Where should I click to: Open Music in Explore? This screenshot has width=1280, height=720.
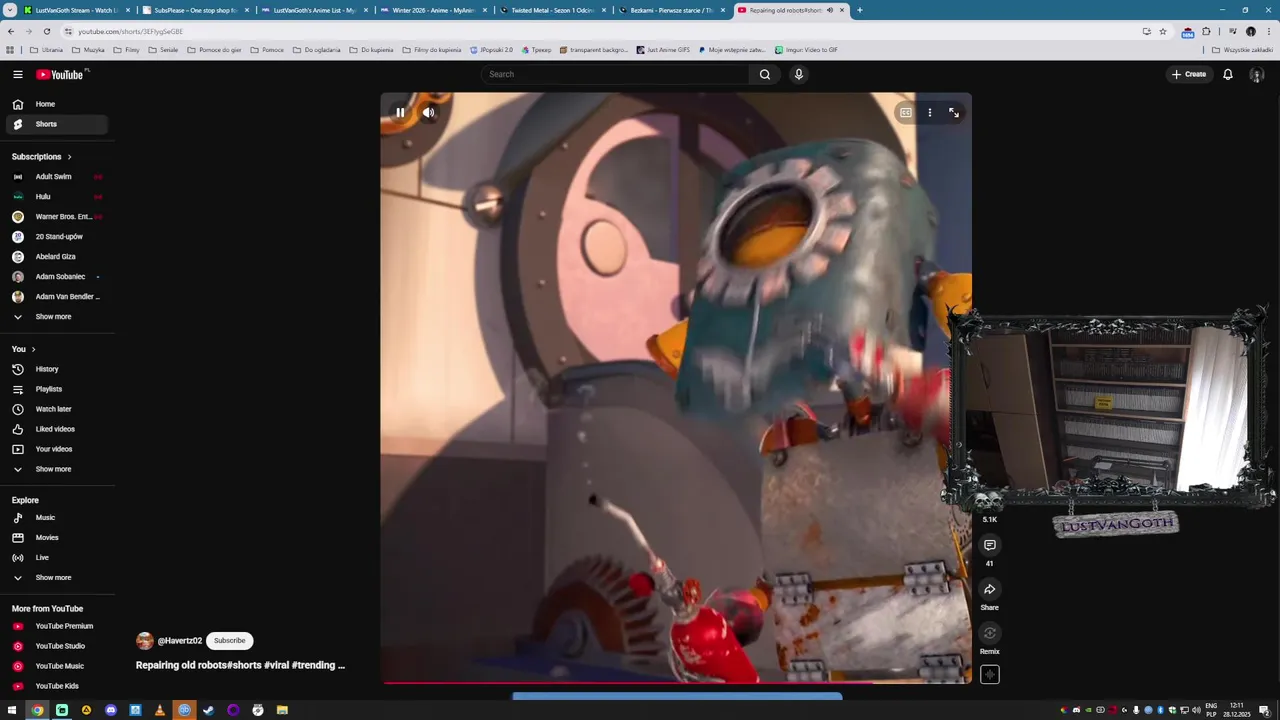(x=57, y=518)
